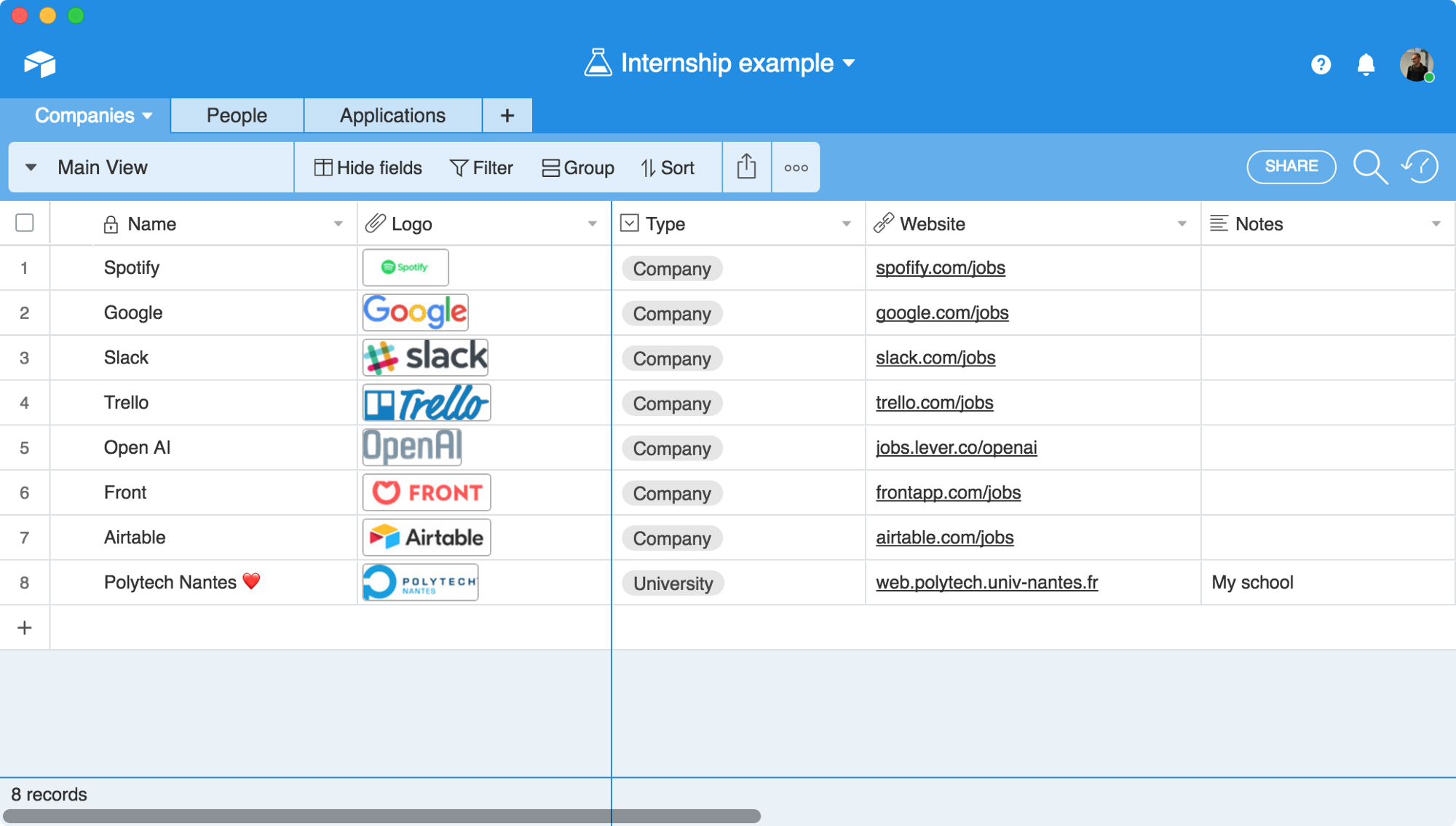The width and height of the screenshot is (1456, 826).
Task: Toggle the select all records checkbox
Action: [25, 223]
